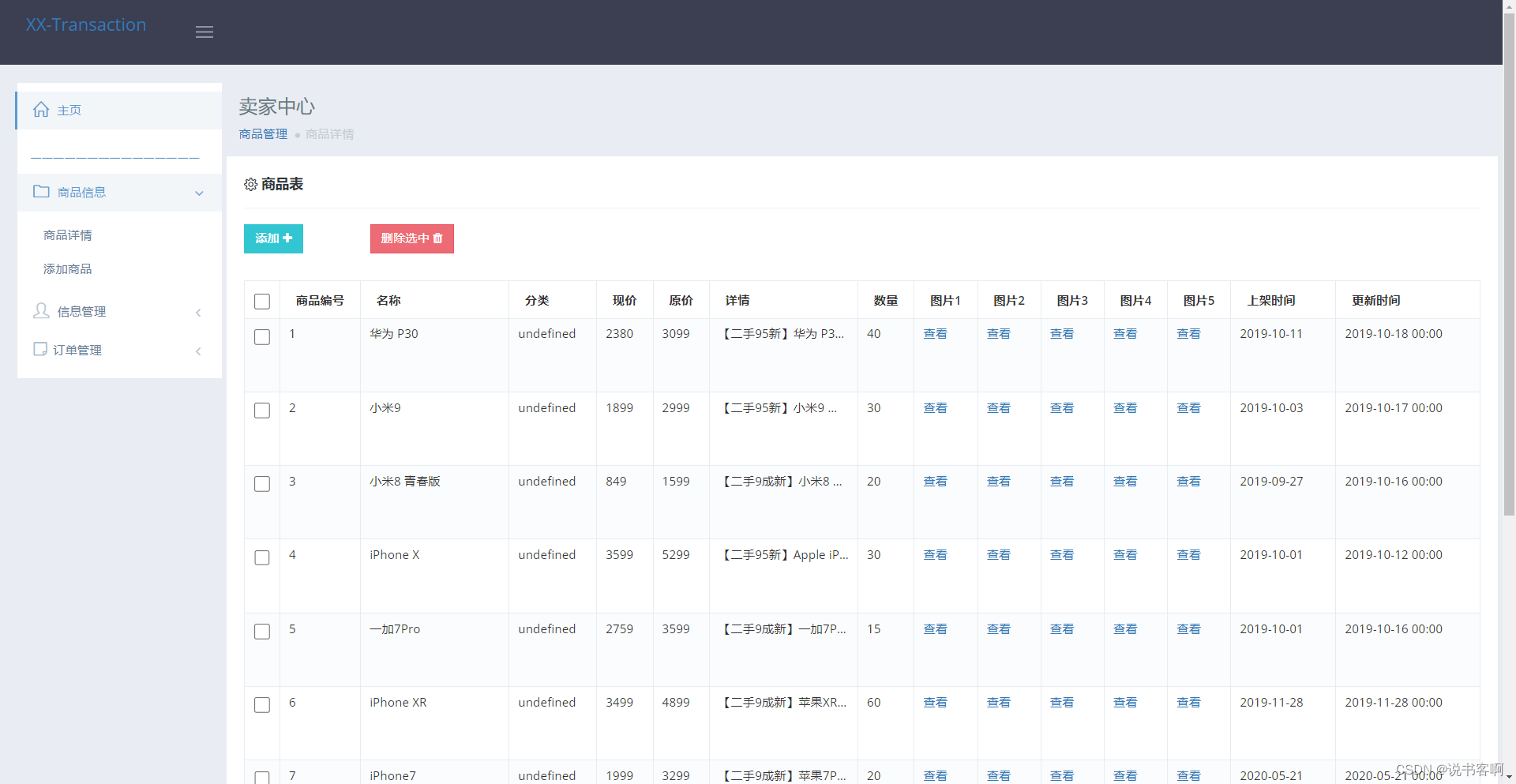Image resolution: width=1516 pixels, height=784 pixels.
Task: Click detail text 【二手95新】Apple iP...
Action: pyautogui.click(x=784, y=555)
